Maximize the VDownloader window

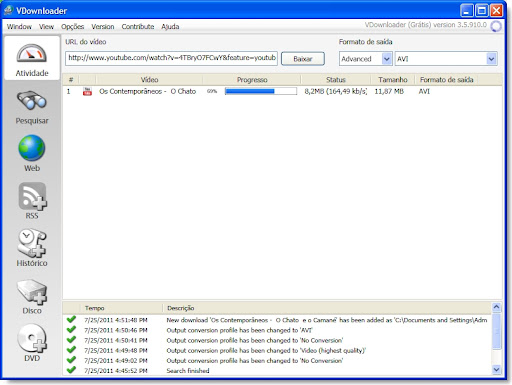coord(482,11)
